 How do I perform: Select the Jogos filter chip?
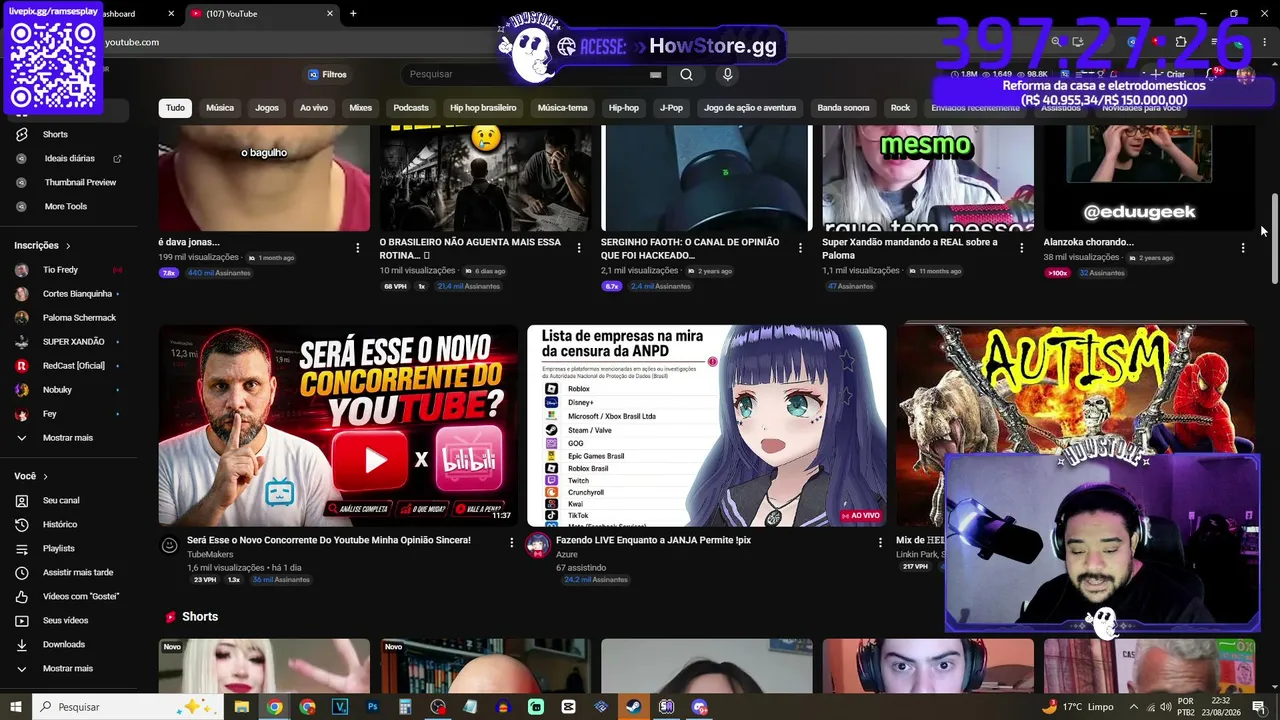[x=267, y=108]
